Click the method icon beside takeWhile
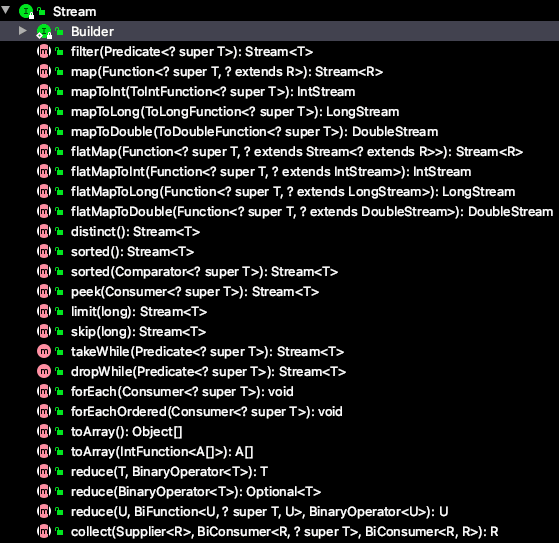The width and height of the screenshot is (559, 543). 44,352
